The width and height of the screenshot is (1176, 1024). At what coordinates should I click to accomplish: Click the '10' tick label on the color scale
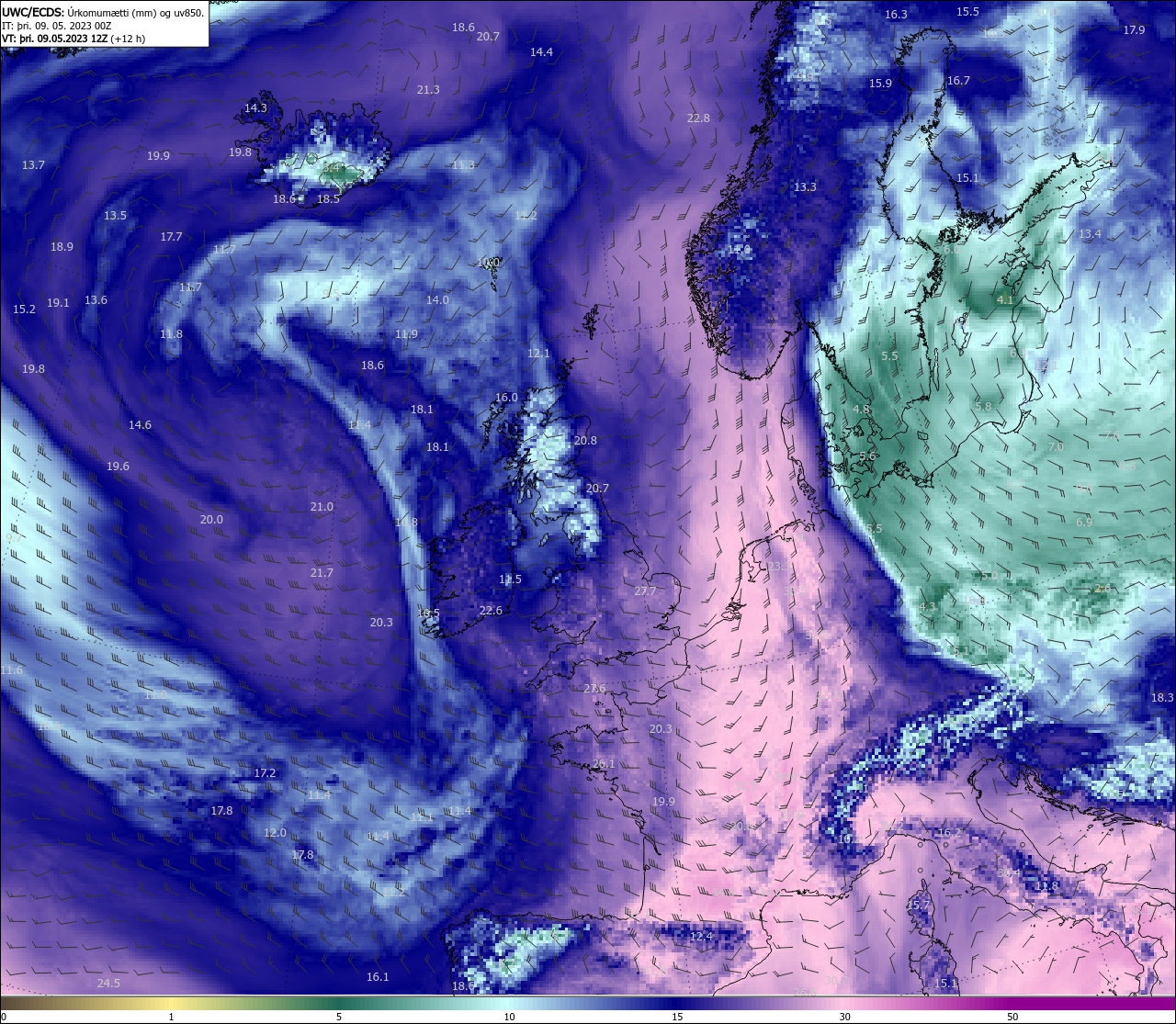point(509,1017)
